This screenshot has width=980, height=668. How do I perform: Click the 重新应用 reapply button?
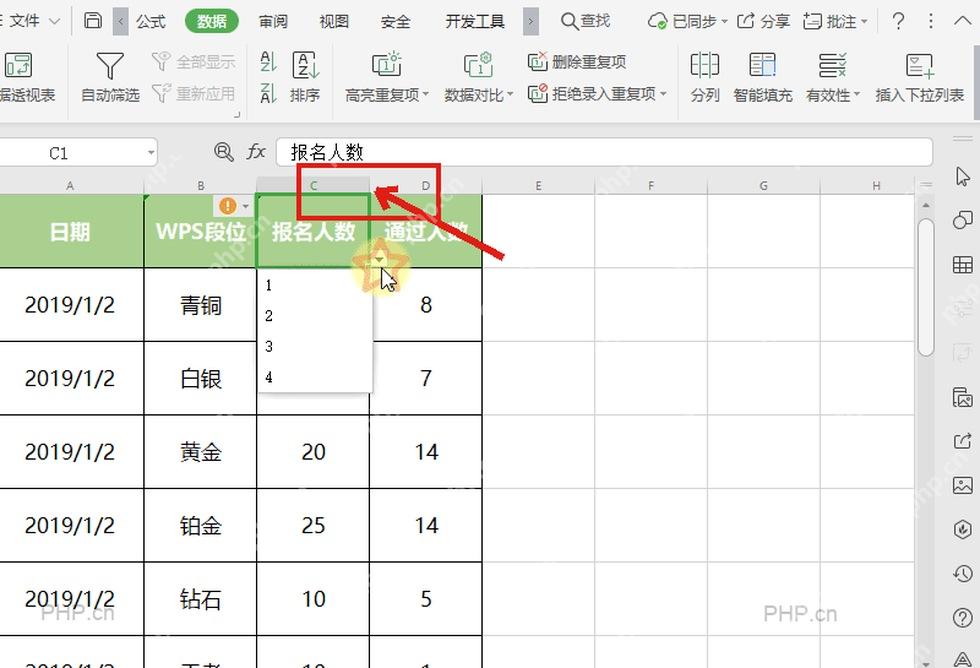(x=193, y=94)
